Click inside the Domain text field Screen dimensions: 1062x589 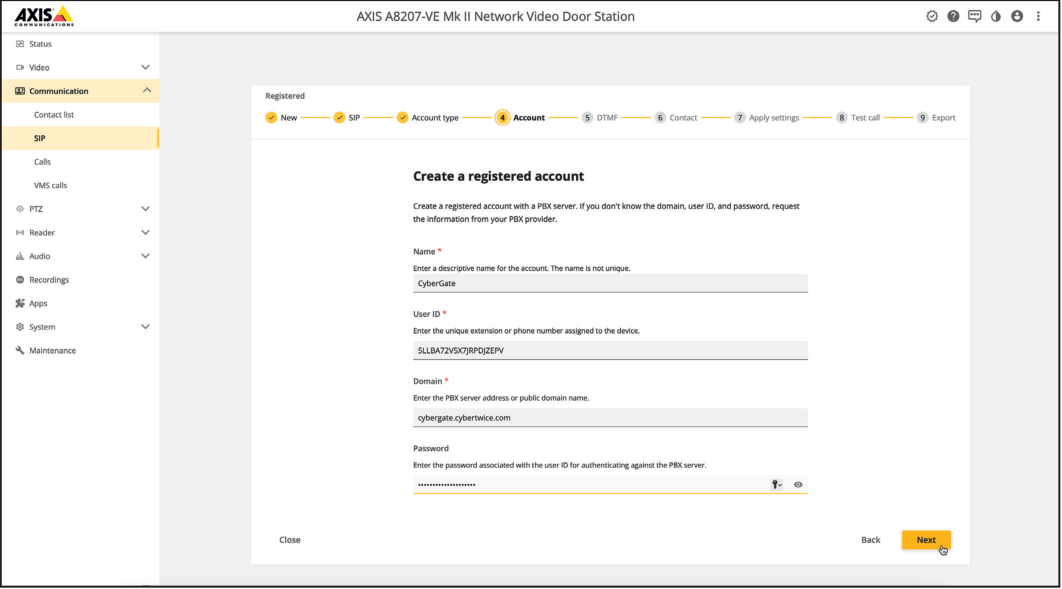(610, 417)
